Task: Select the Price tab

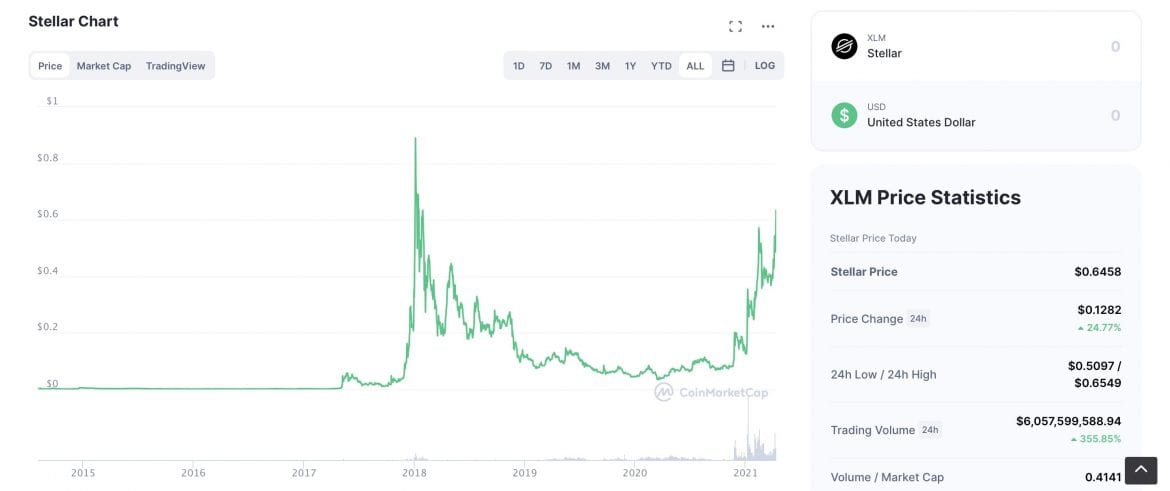Action: coord(50,66)
